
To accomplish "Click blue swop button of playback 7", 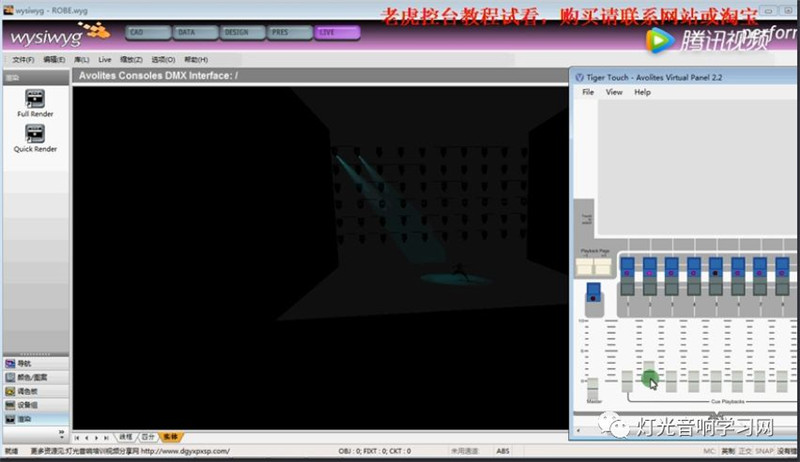I will 760,267.
